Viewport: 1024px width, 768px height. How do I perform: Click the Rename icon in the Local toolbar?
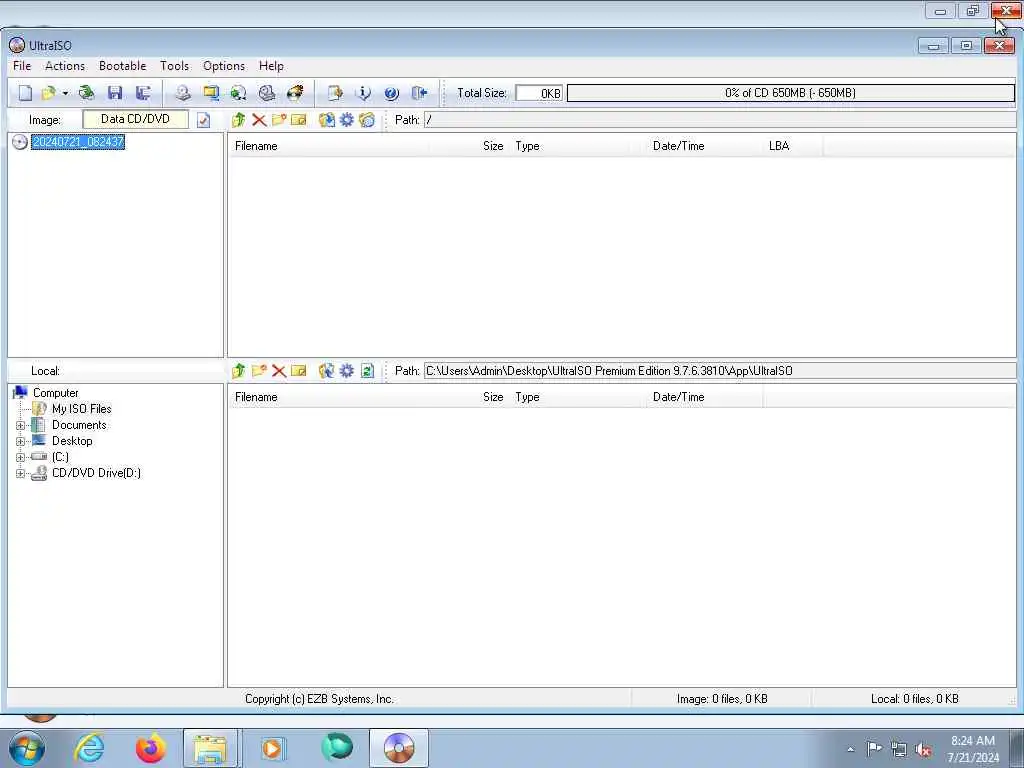click(x=299, y=371)
